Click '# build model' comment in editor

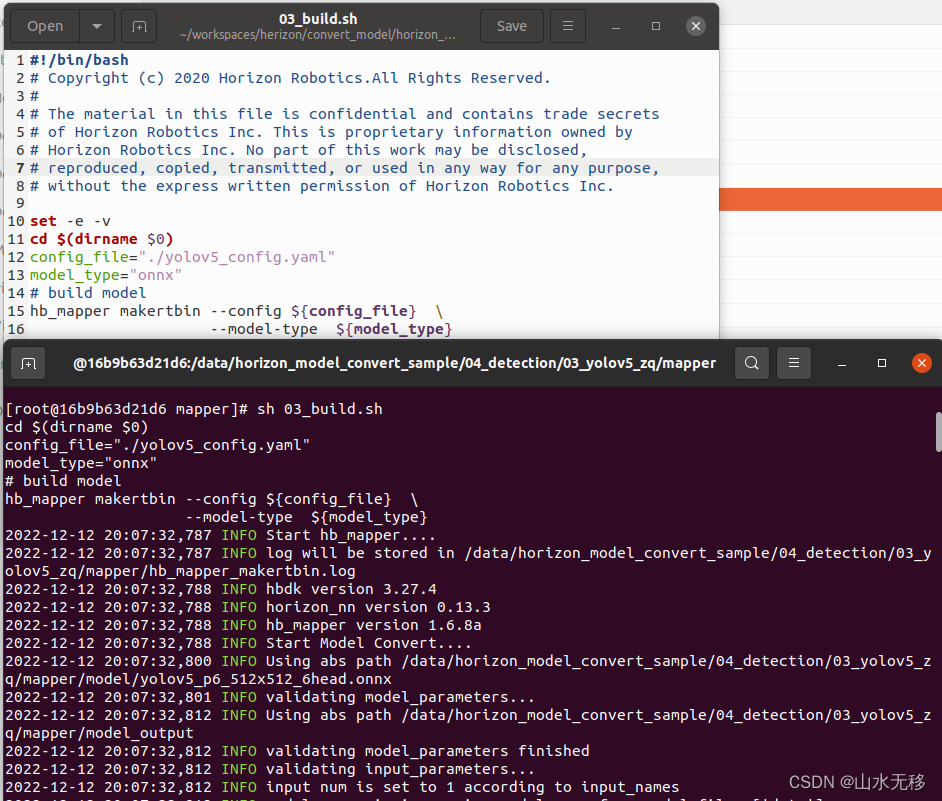click(88, 293)
